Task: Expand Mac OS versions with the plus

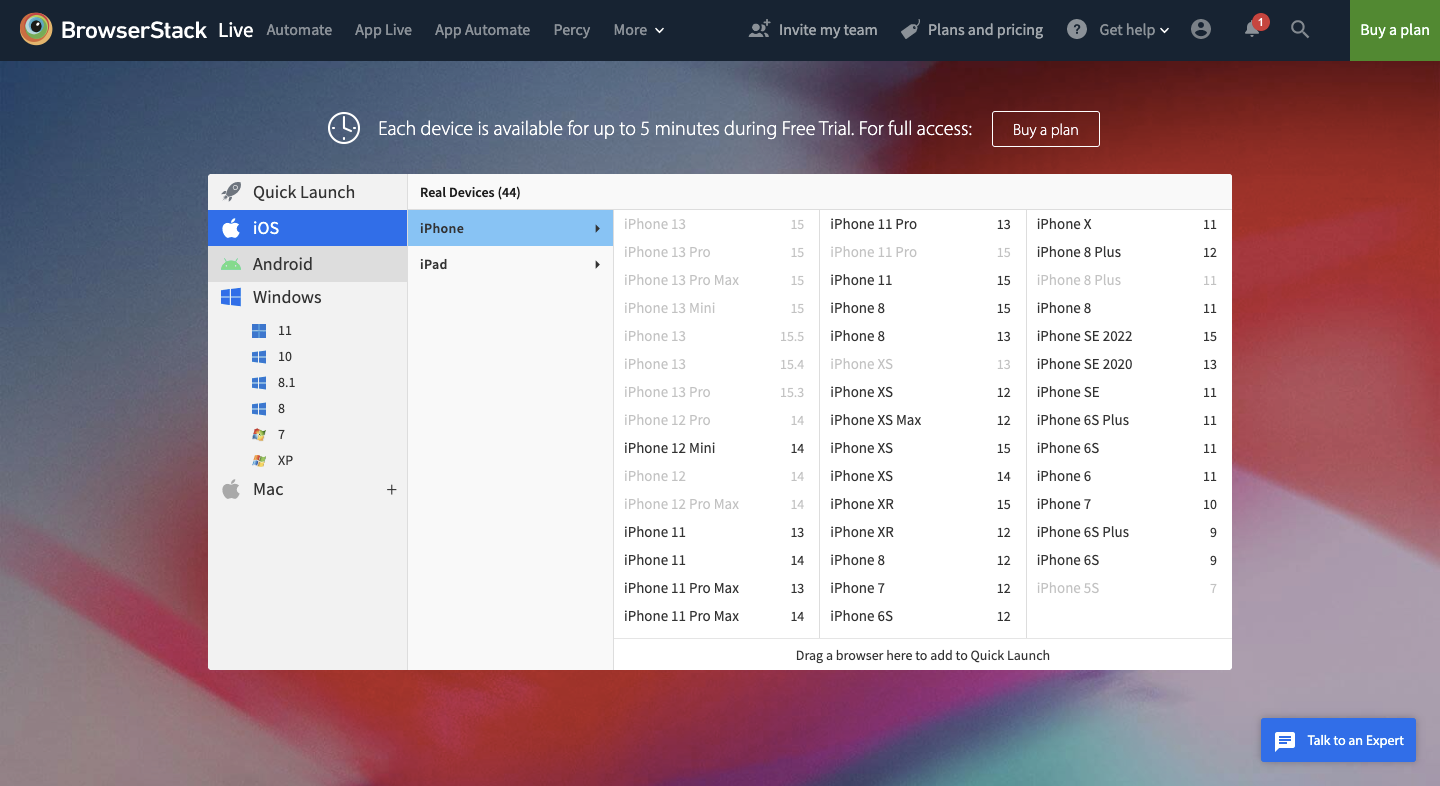Action: coord(391,489)
